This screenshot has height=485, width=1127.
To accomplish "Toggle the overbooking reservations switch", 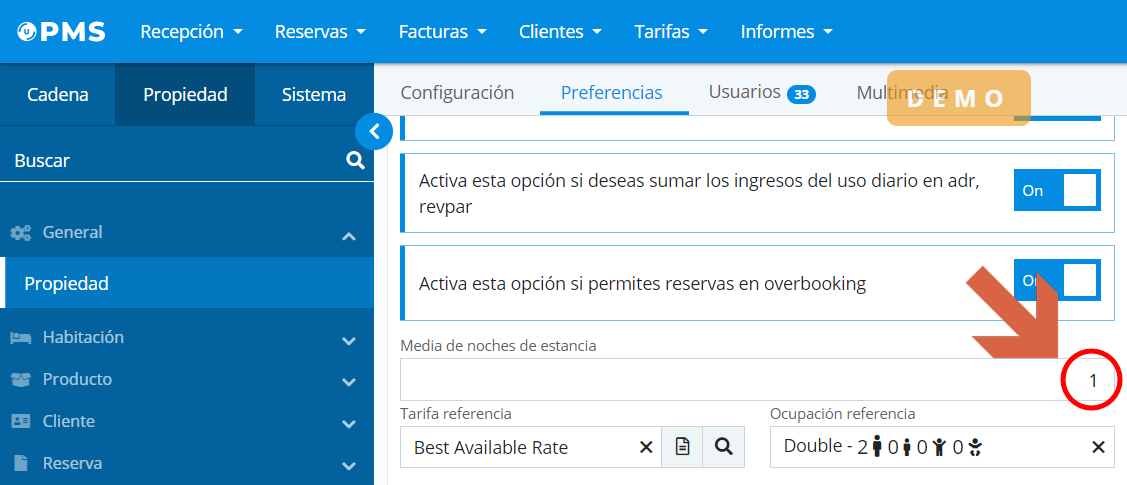I will point(1057,281).
